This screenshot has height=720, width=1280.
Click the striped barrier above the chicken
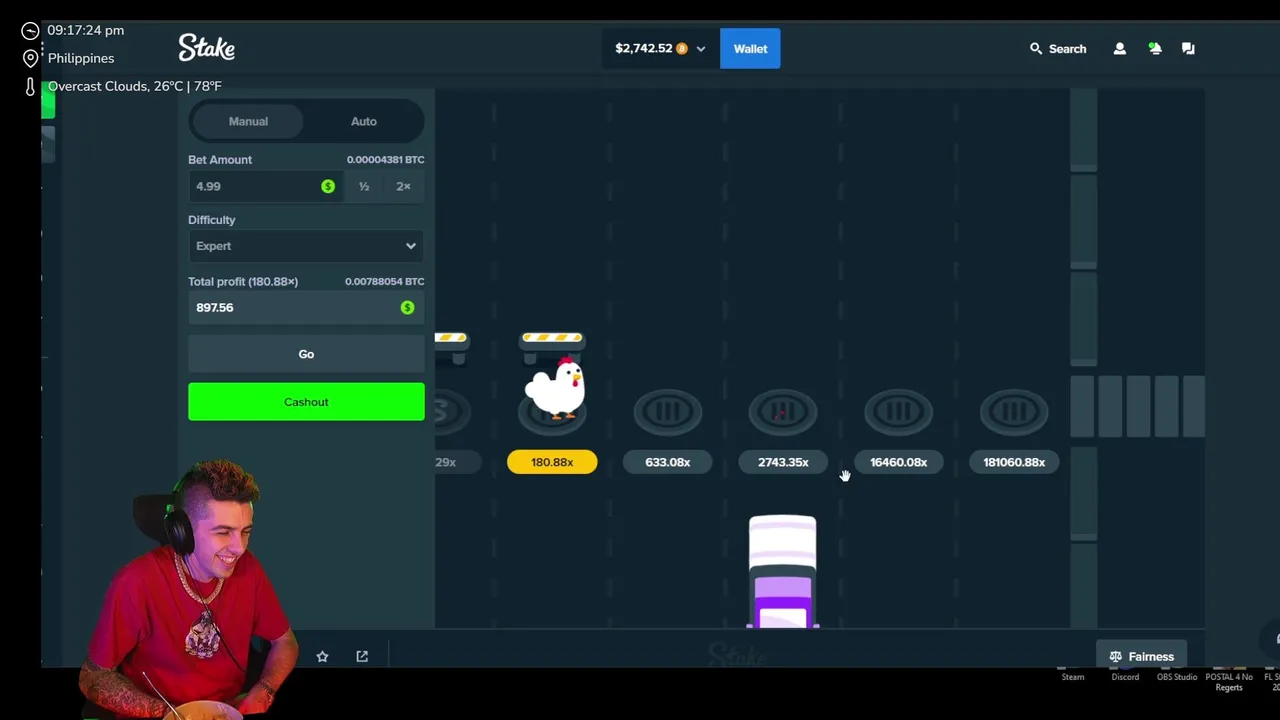point(552,338)
